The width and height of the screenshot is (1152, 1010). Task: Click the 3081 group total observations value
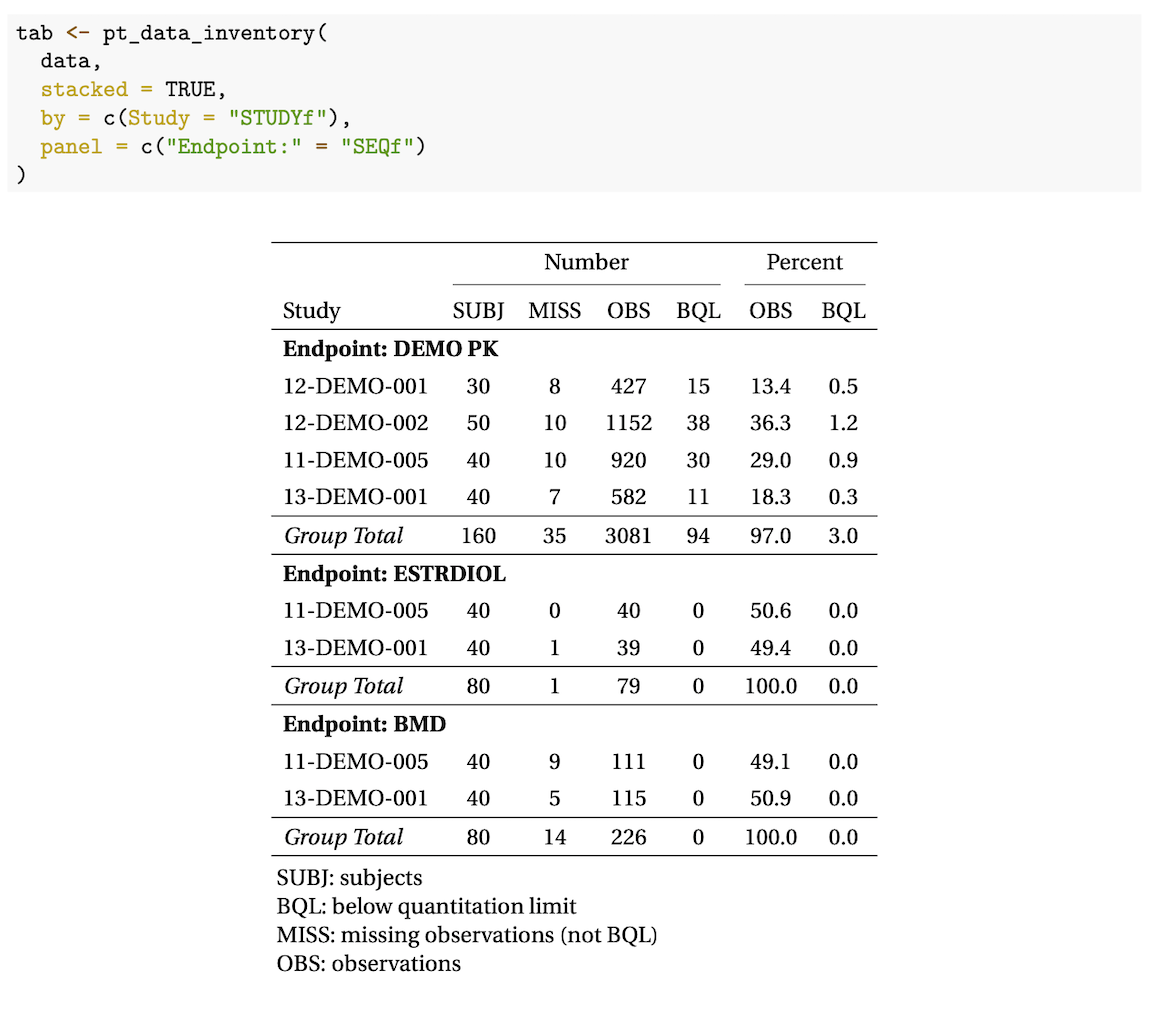(628, 536)
